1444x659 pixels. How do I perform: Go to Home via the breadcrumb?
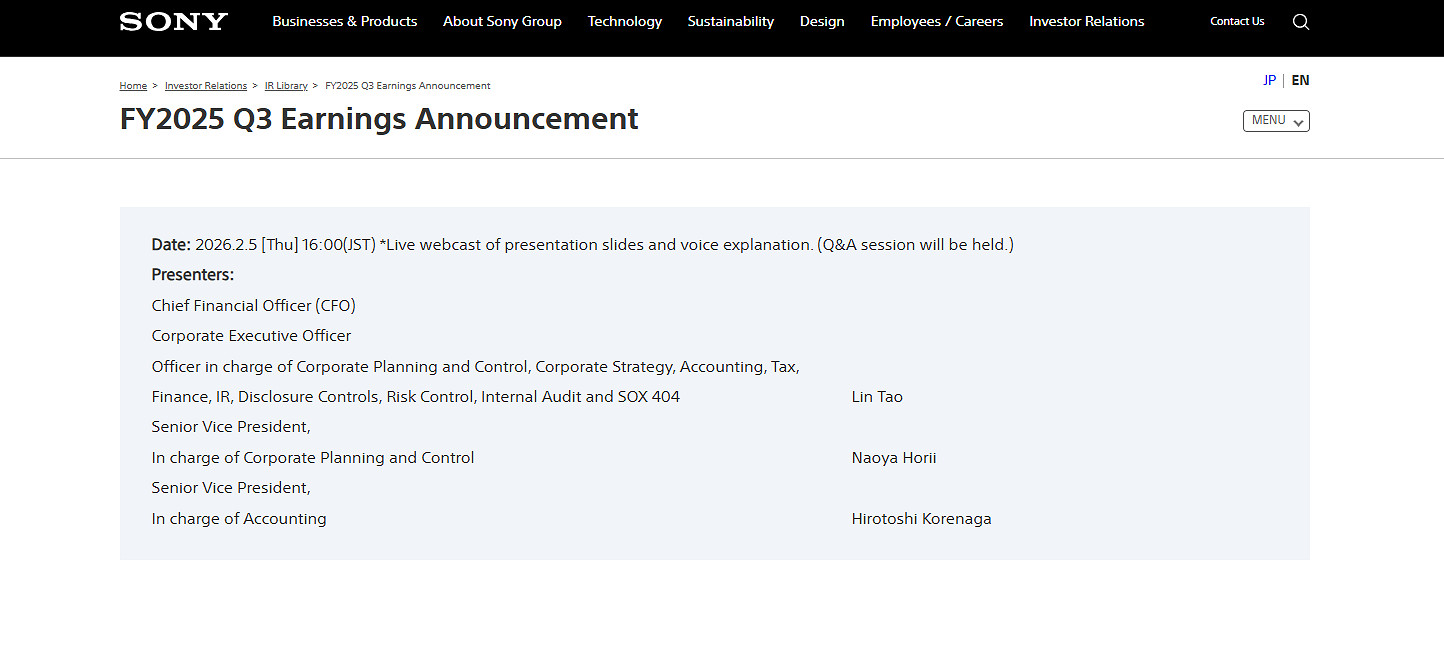pyautogui.click(x=133, y=86)
